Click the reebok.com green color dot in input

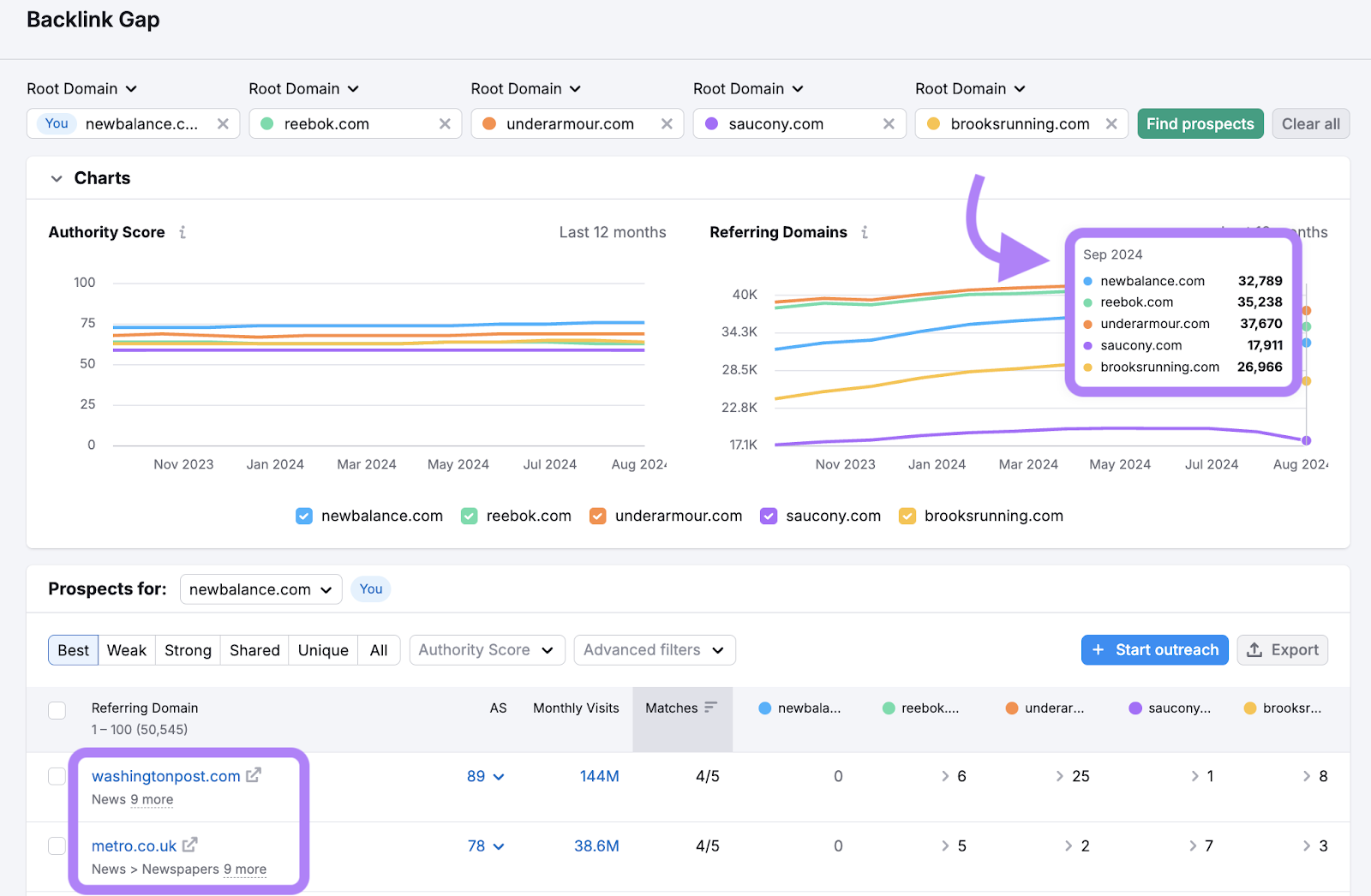[267, 124]
